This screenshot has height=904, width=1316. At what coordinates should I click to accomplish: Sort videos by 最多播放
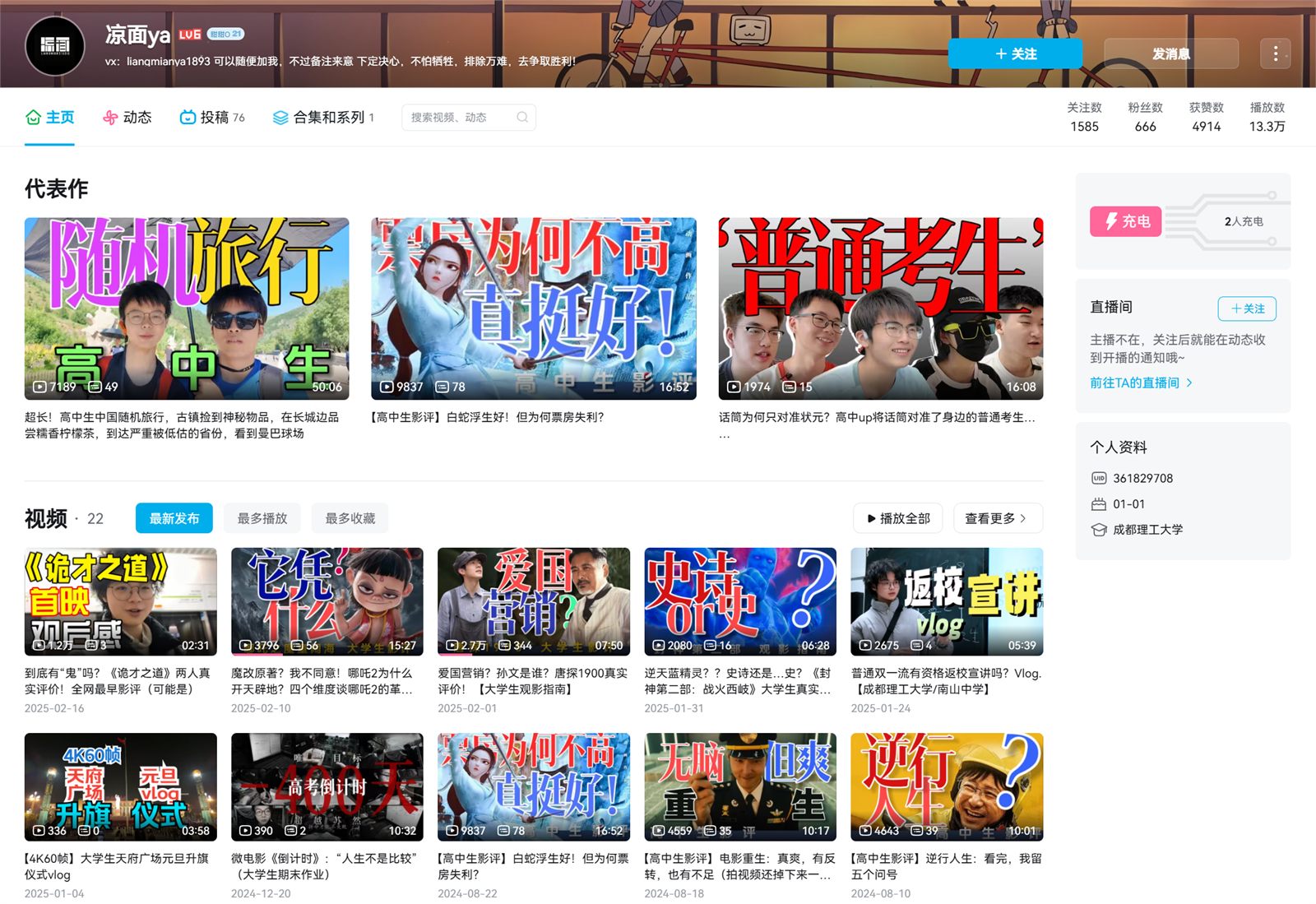[262, 518]
